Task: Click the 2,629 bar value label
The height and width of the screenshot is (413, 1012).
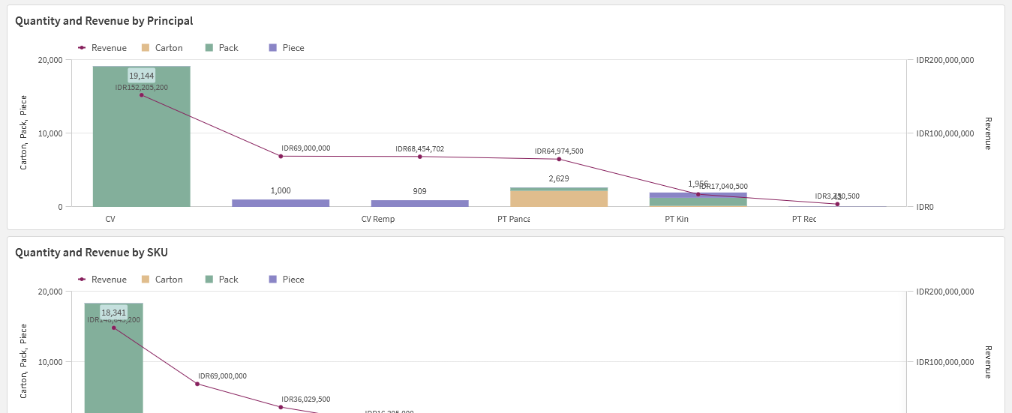Action: (559, 179)
